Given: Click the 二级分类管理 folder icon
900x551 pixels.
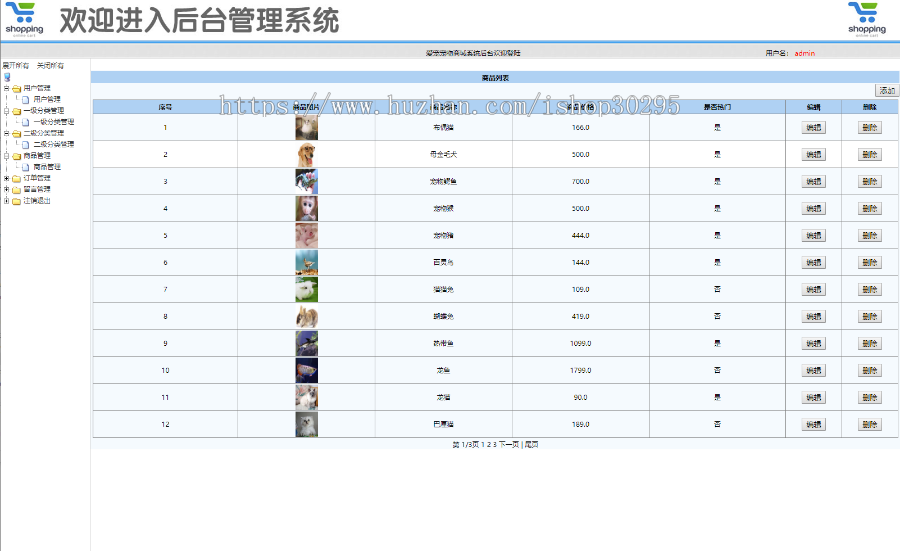Looking at the screenshot, I should (17, 133).
